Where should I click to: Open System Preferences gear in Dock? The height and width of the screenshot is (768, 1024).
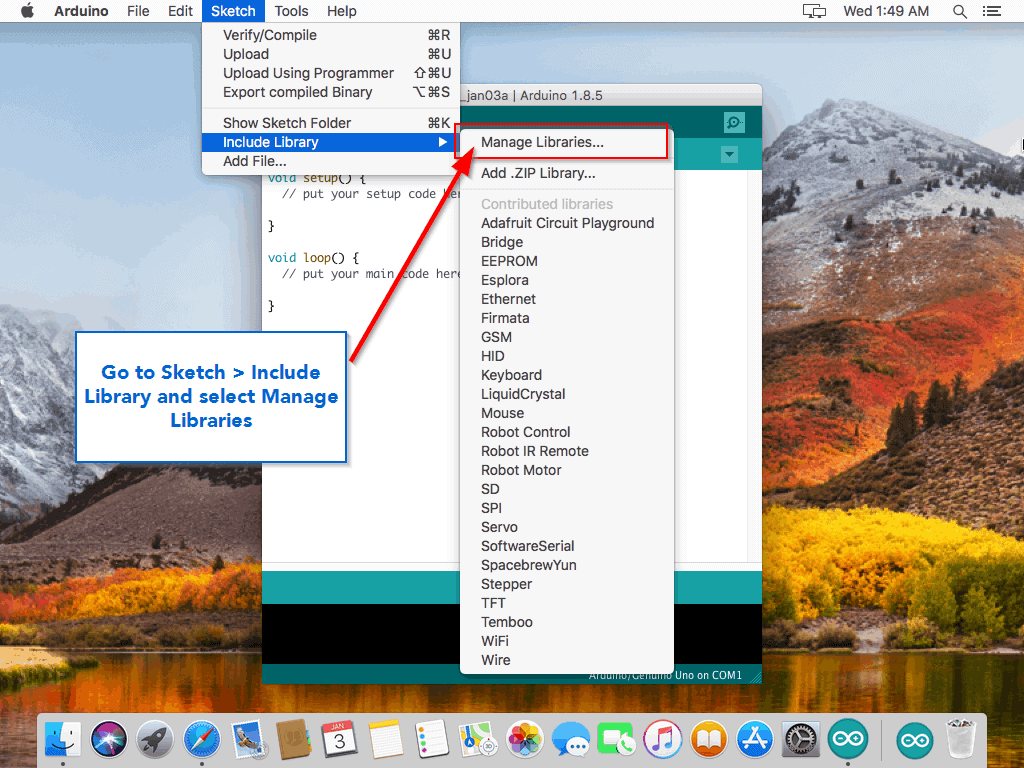tap(801, 739)
